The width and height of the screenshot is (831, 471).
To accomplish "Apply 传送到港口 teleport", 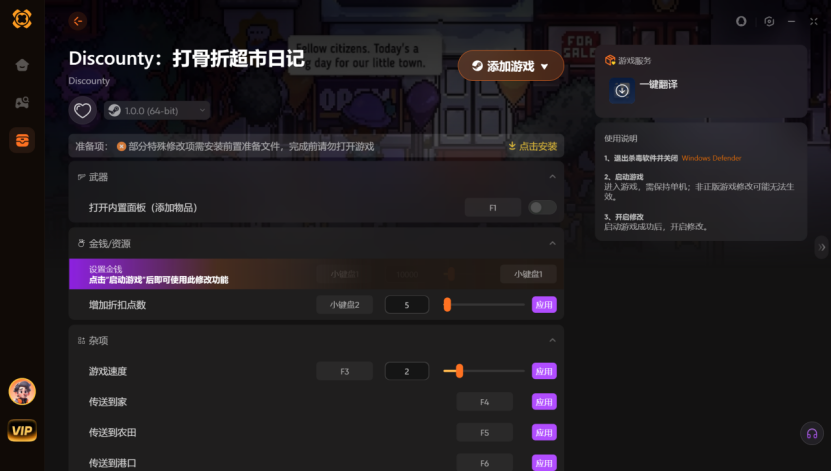I will [x=544, y=463].
